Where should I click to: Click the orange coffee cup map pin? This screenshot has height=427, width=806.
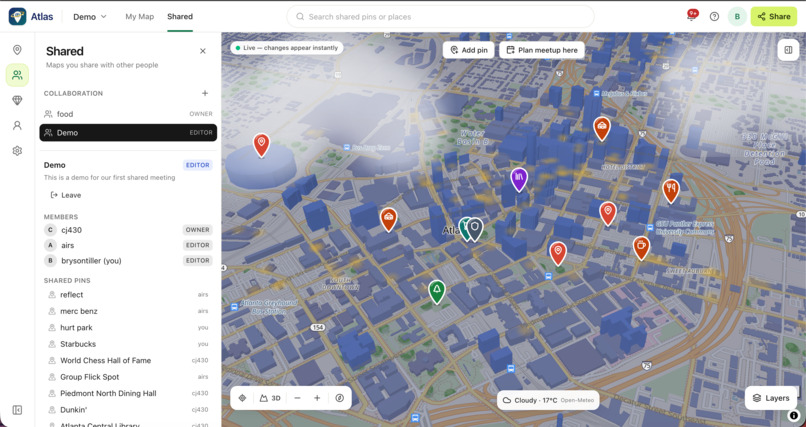pos(641,247)
